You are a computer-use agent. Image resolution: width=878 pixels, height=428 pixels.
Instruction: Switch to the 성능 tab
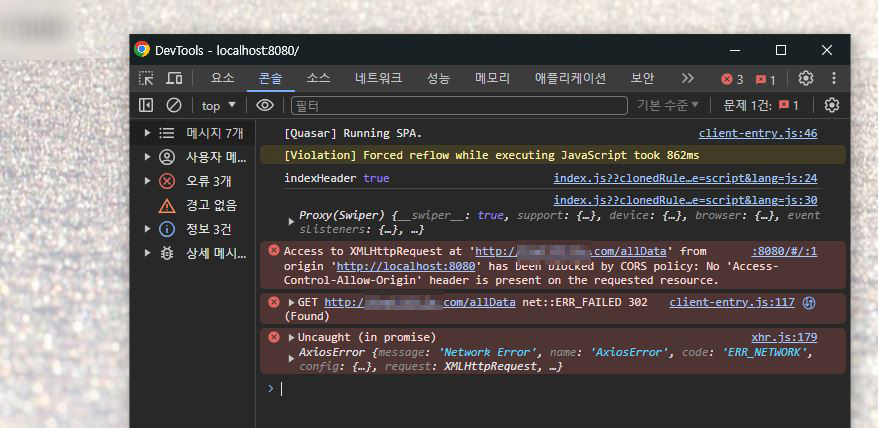pos(438,78)
